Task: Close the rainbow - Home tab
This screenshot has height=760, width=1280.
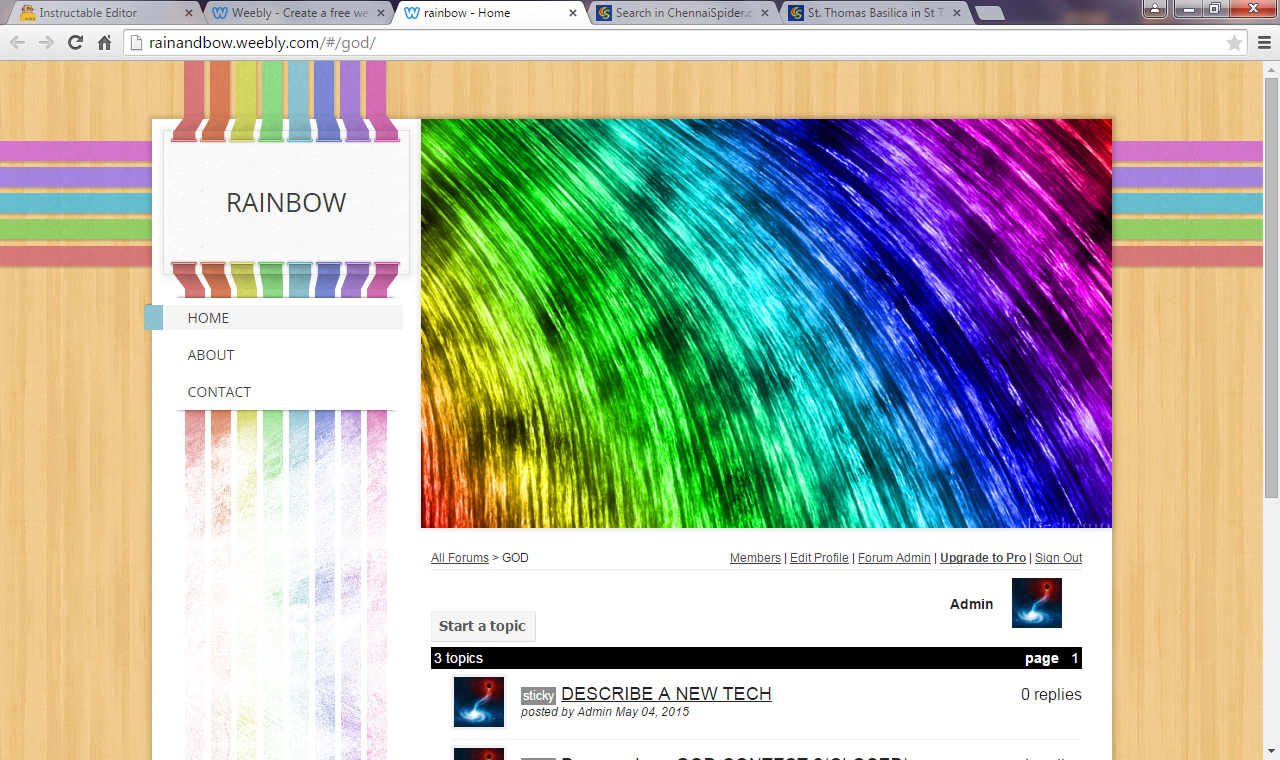Action: coord(573,14)
